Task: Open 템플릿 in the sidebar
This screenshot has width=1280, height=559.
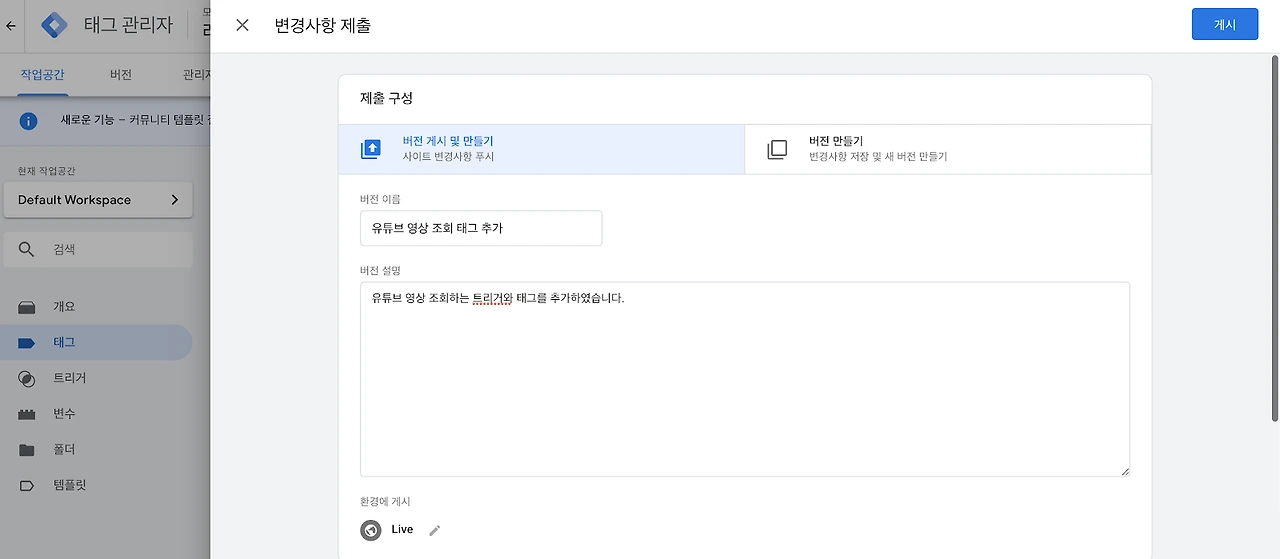Action: pyautogui.click(x=69, y=485)
